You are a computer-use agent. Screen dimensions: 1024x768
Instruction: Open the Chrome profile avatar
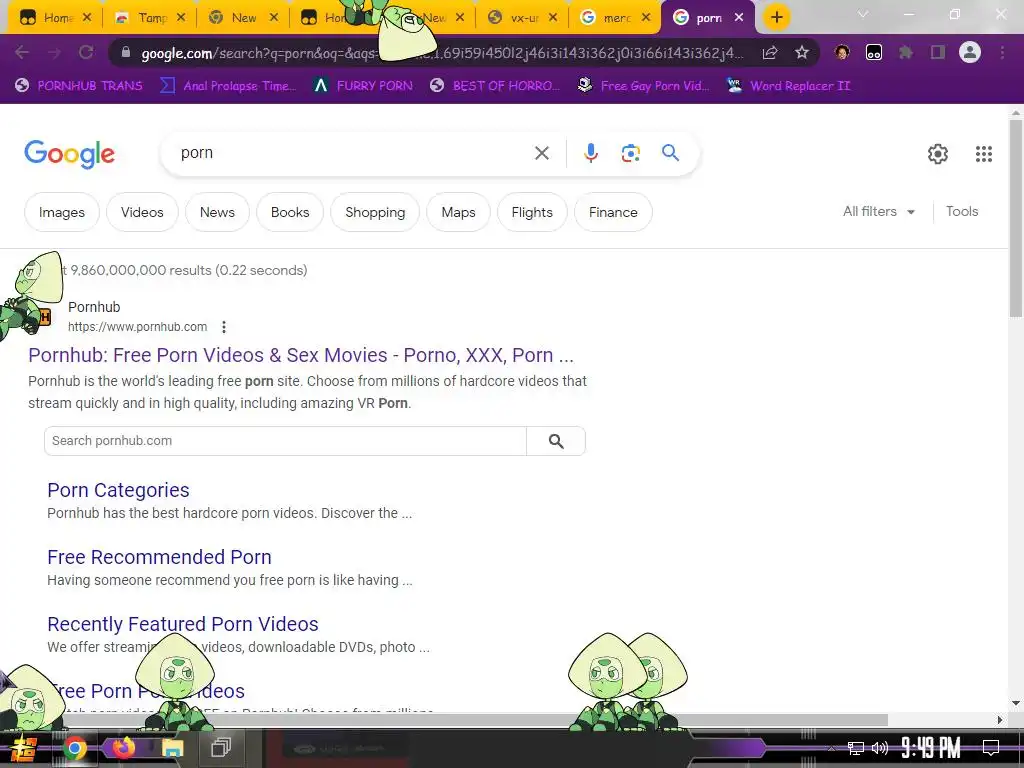tap(970, 52)
